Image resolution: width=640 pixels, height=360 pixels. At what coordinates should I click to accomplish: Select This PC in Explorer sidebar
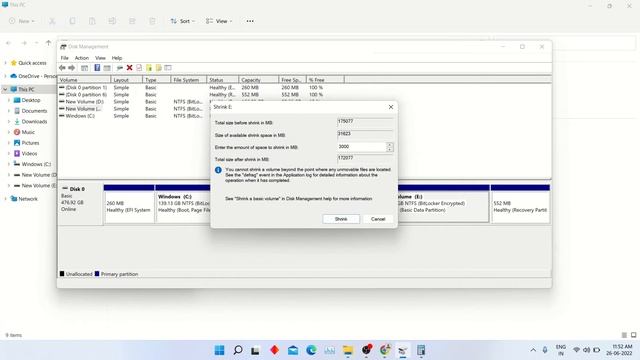pos(26,89)
